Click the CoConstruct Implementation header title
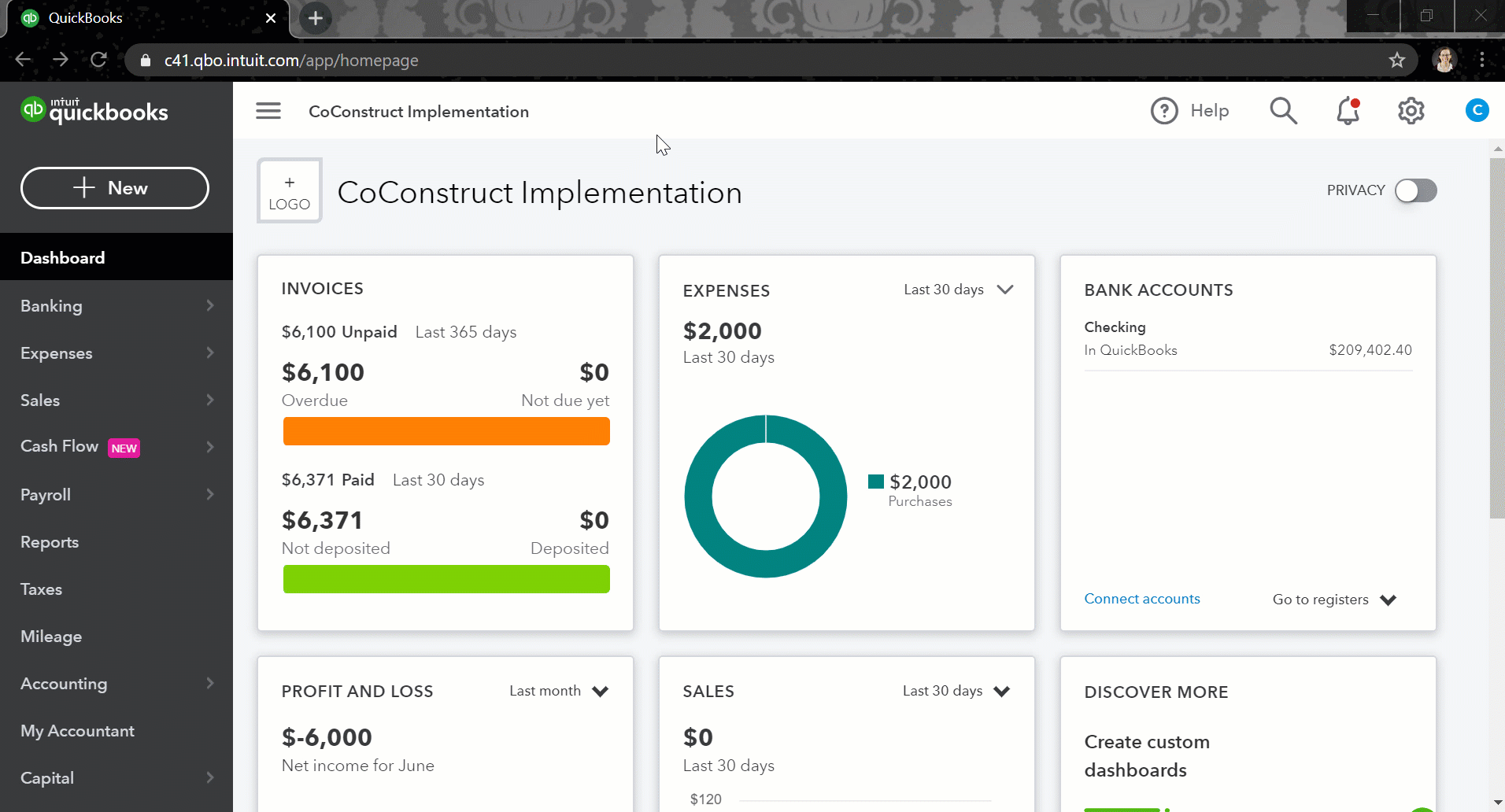This screenshot has width=1505, height=812. [419, 112]
